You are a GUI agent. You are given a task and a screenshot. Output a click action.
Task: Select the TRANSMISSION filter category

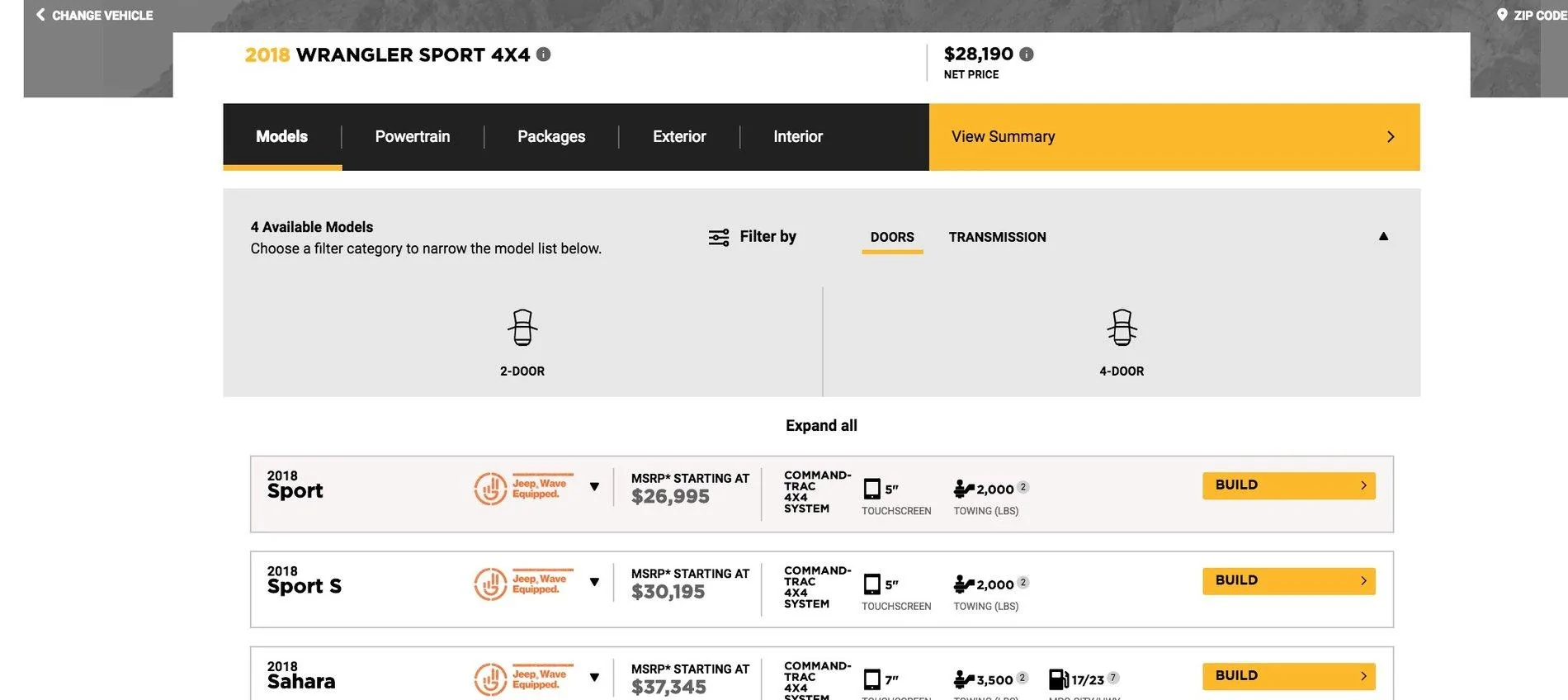[x=997, y=238]
